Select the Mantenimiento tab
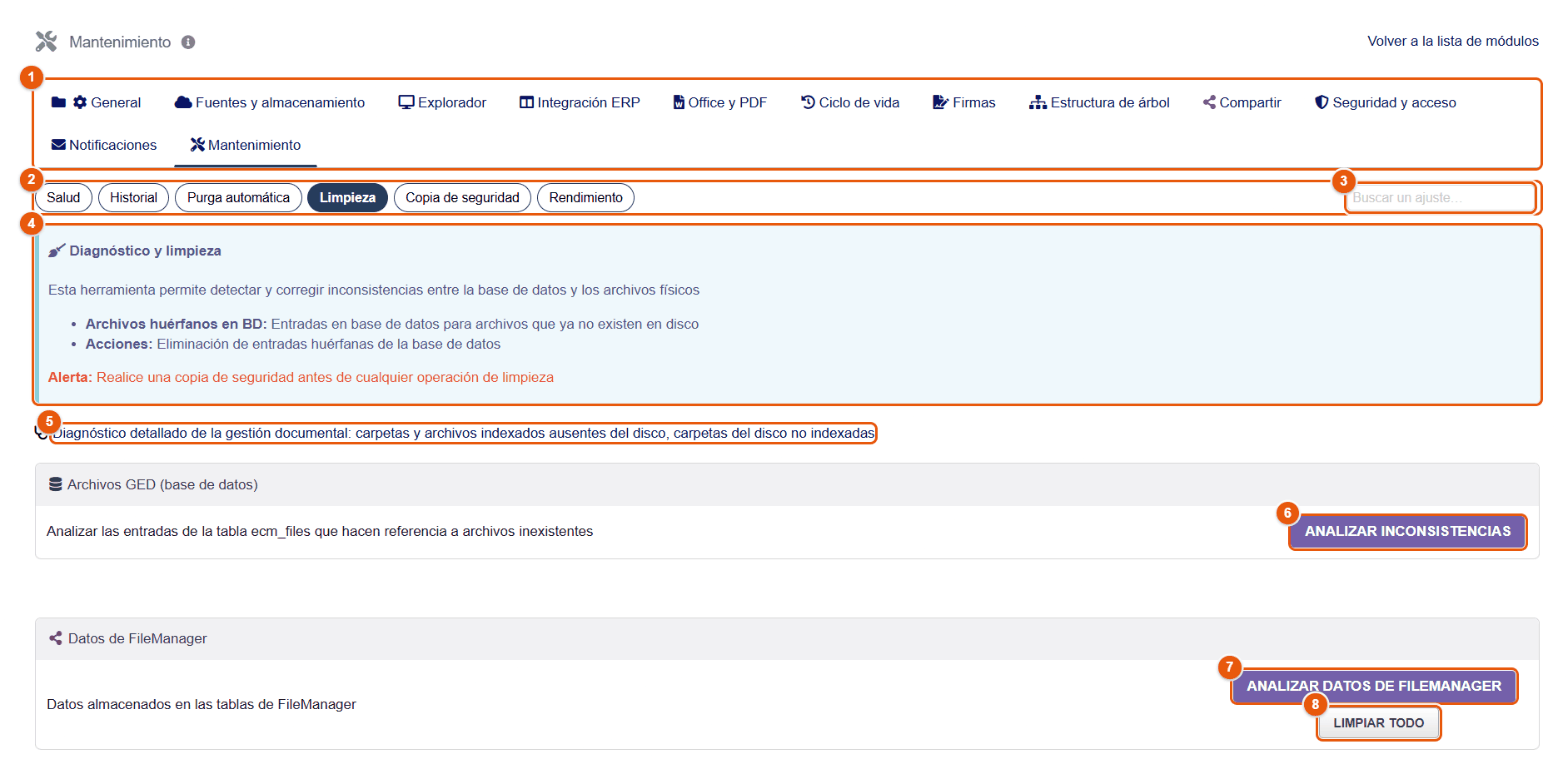This screenshot has height=764, width=1568. click(245, 145)
